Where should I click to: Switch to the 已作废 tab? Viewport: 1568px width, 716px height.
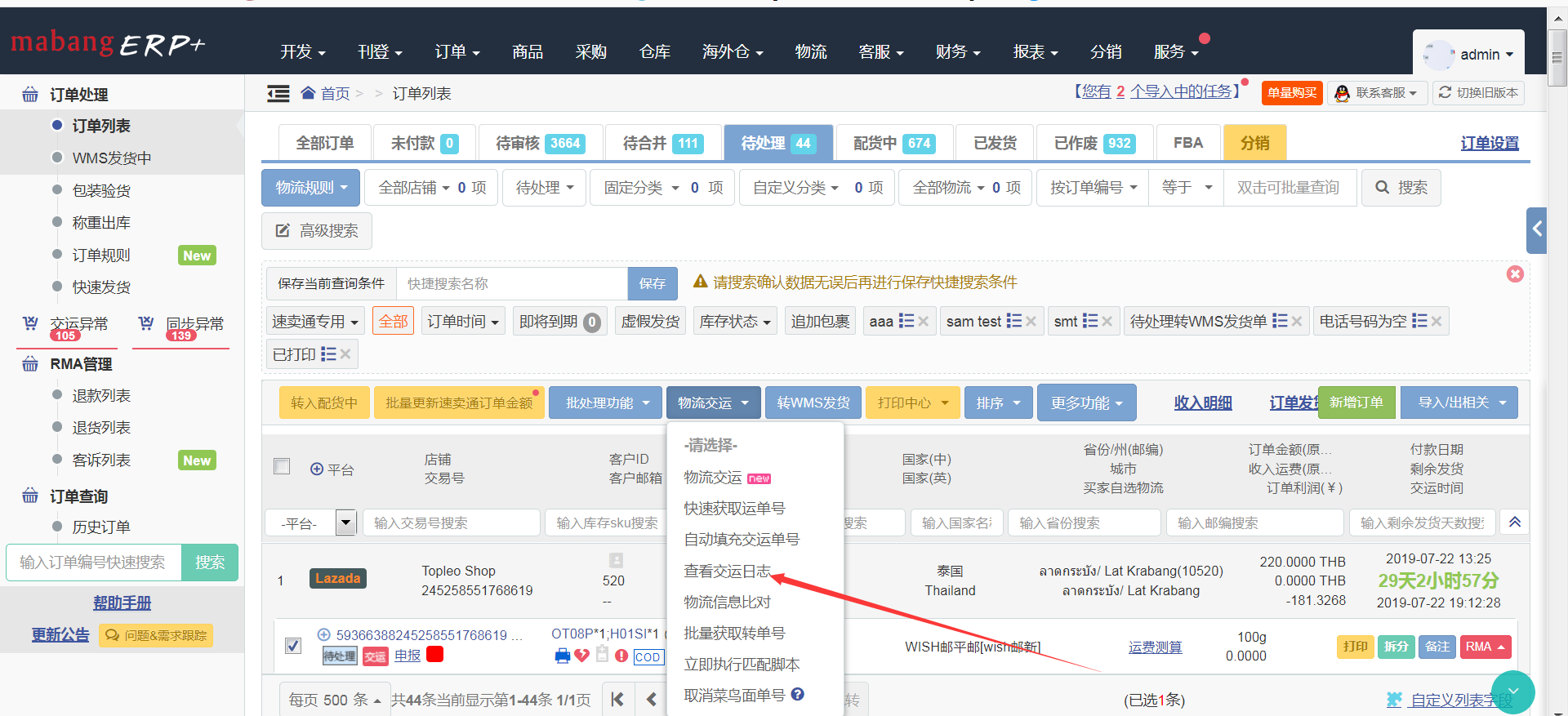(1095, 143)
